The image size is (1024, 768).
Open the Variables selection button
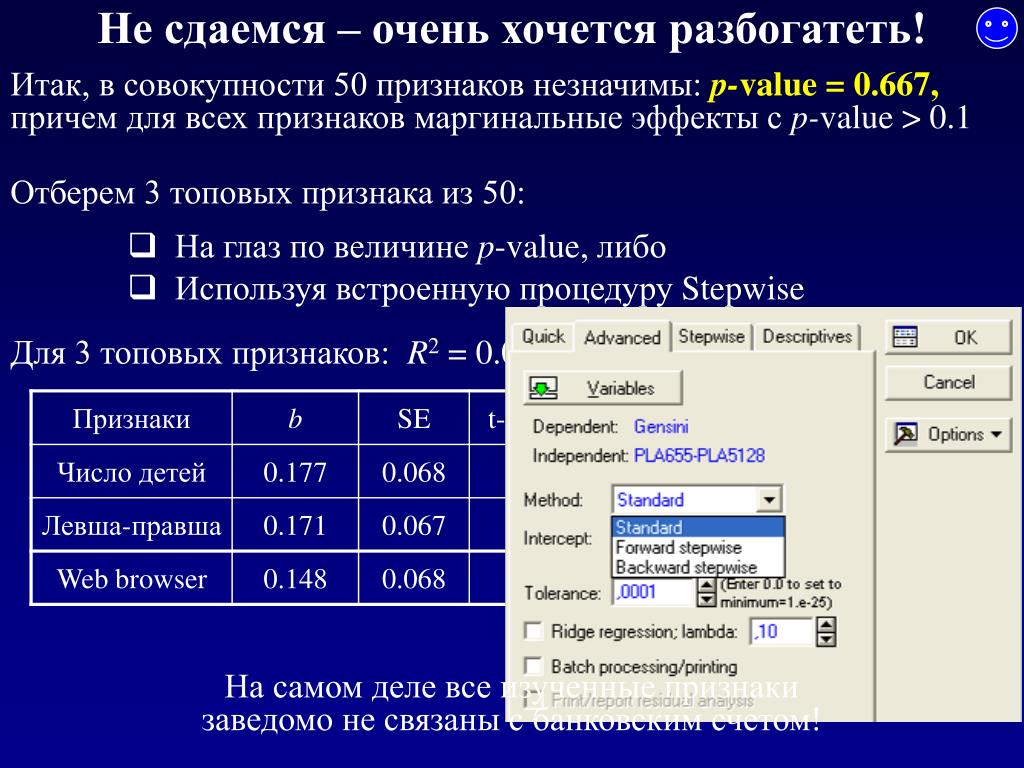pos(603,388)
